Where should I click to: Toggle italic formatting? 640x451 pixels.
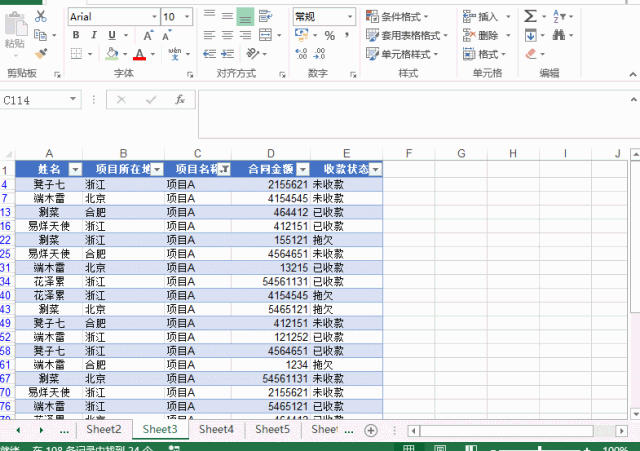click(94, 35)
